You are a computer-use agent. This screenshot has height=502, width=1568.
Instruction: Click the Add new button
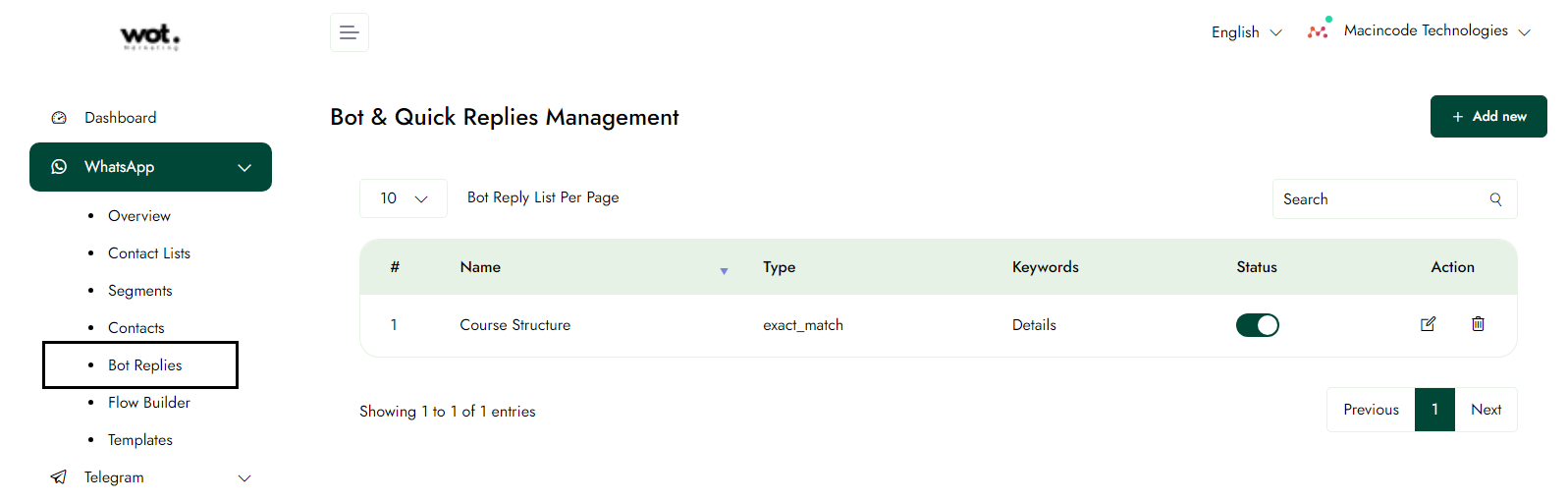[1487, 117]
